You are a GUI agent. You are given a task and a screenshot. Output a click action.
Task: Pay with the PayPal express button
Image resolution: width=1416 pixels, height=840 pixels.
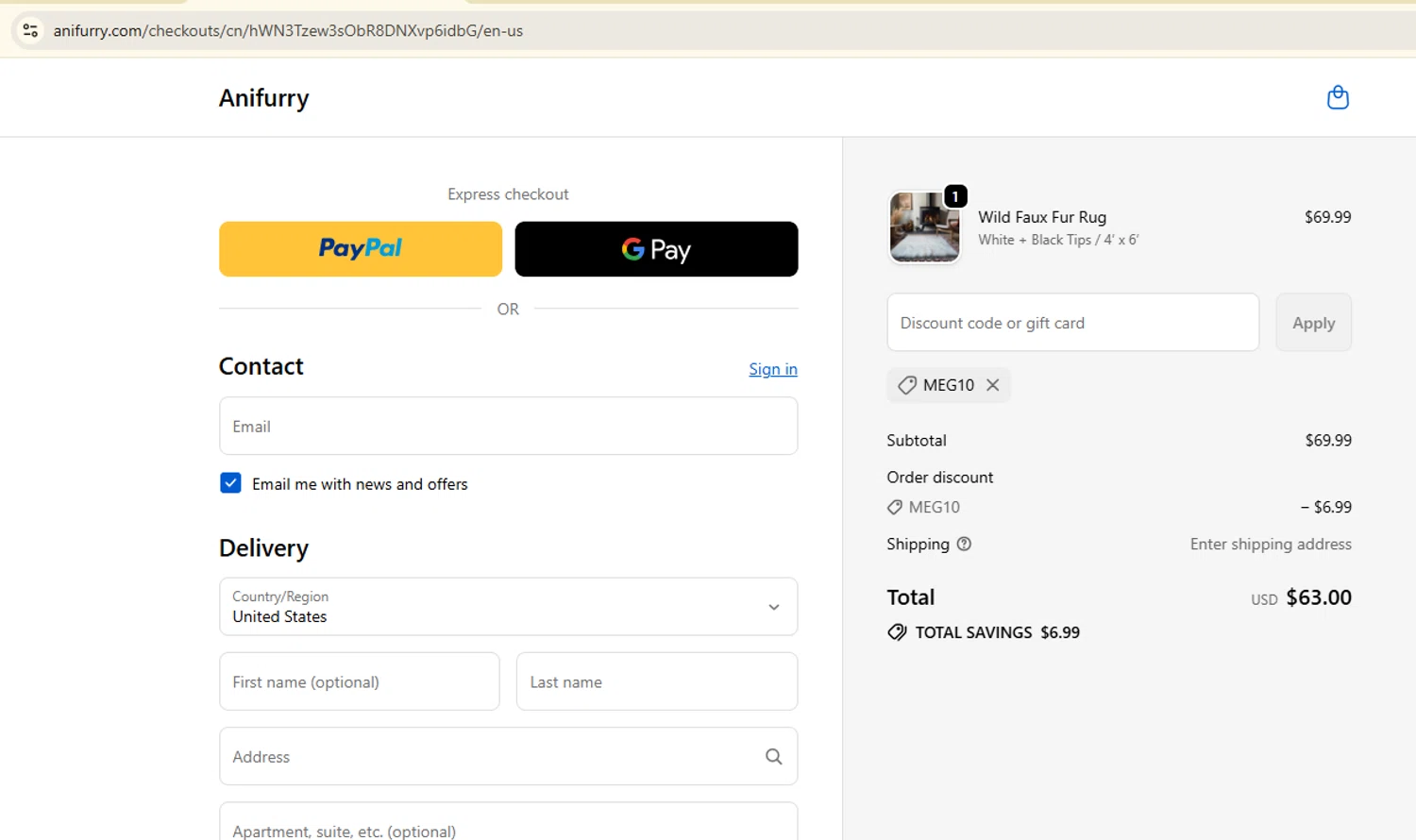pyautogui.click(x=361, y=249)
